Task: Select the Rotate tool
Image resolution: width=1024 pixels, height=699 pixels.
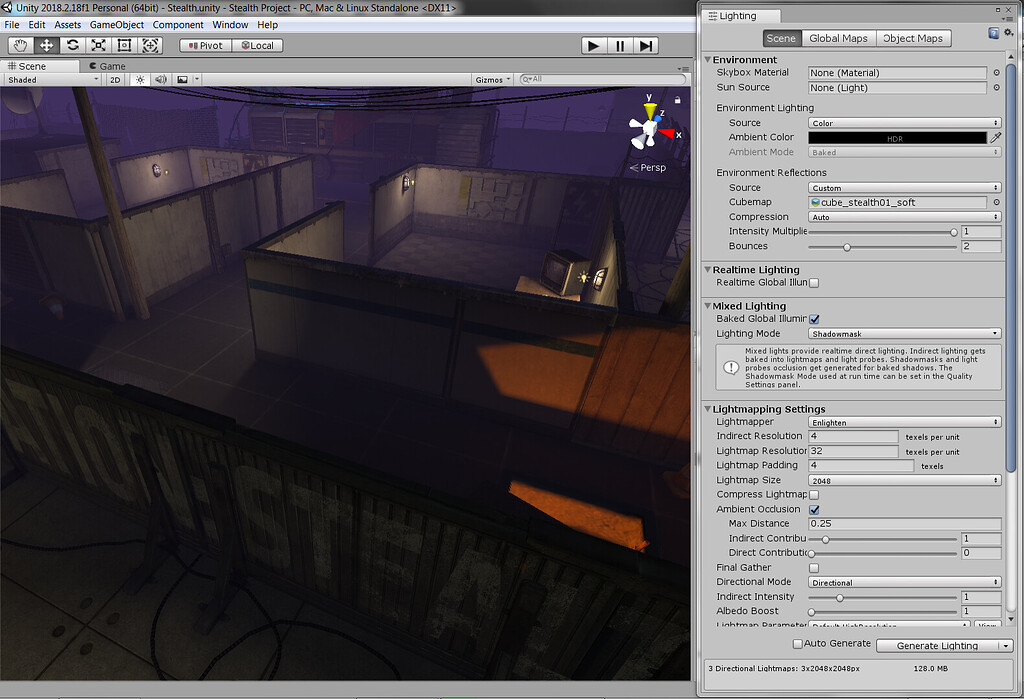Action: 72,45
